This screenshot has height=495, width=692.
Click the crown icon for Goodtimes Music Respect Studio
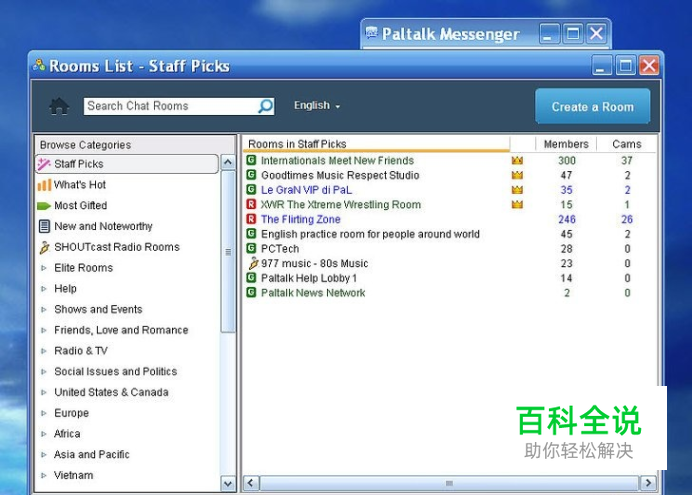tap(517, 175)
